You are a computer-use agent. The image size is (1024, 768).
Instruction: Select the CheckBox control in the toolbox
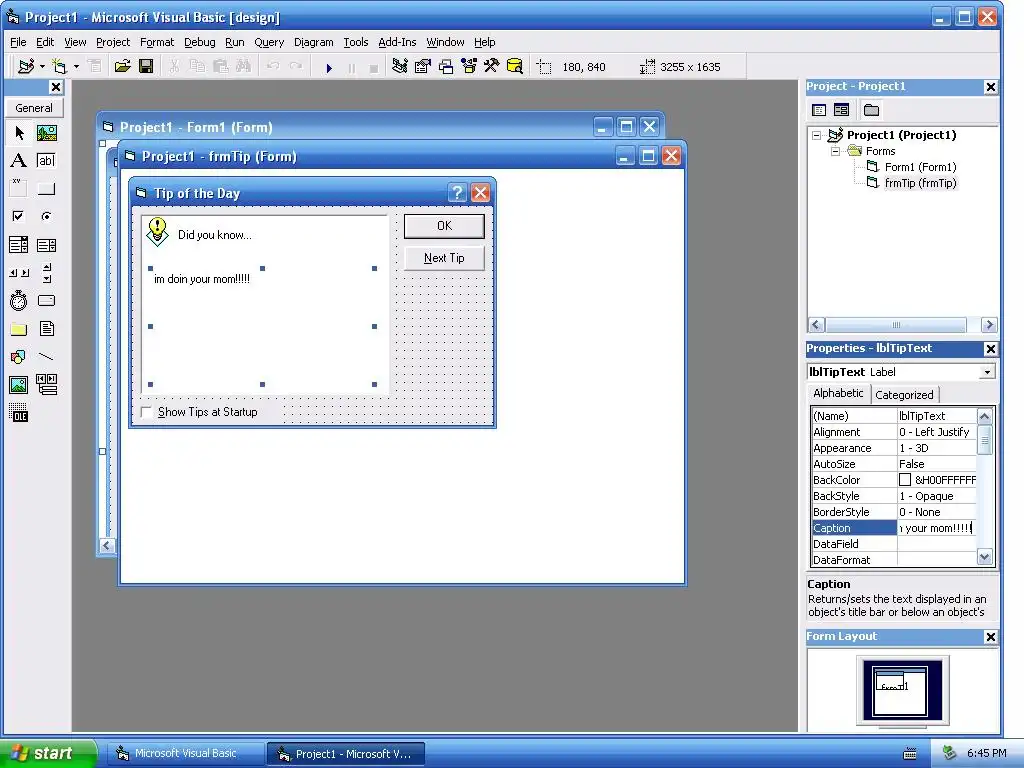click(19, 216)
